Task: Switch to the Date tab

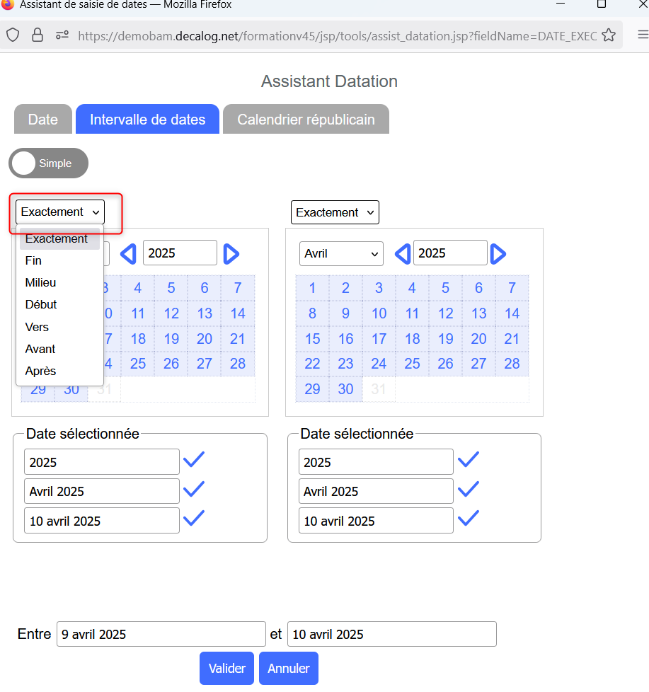Action: click(x=43, y=119)
